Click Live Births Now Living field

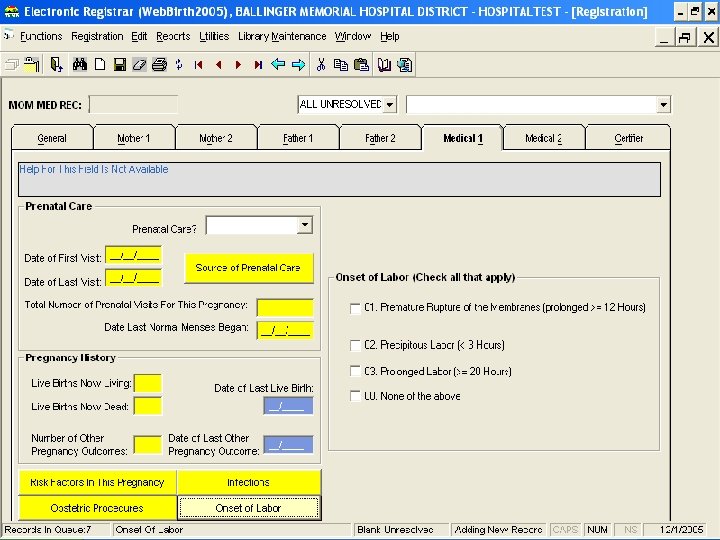tap(147, 383)
